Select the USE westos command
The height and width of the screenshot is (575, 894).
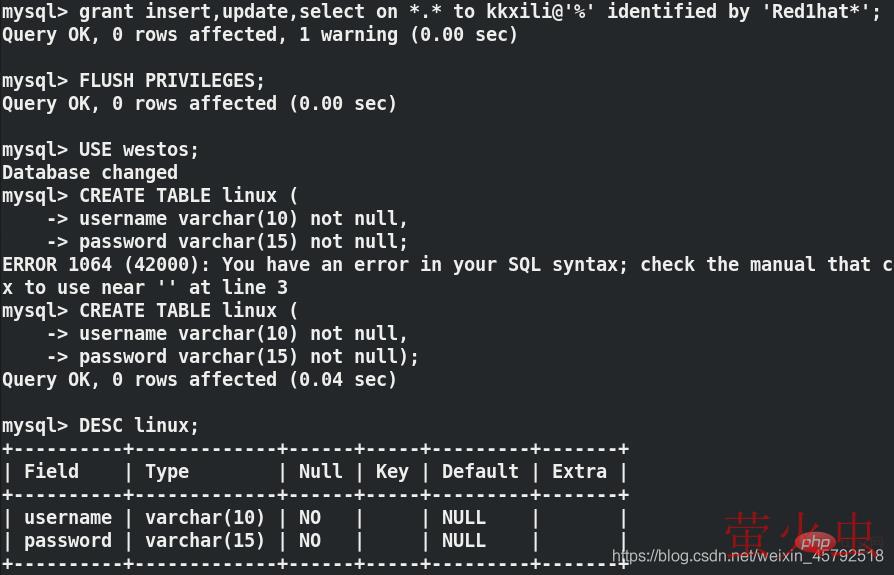tap(139, 150)
